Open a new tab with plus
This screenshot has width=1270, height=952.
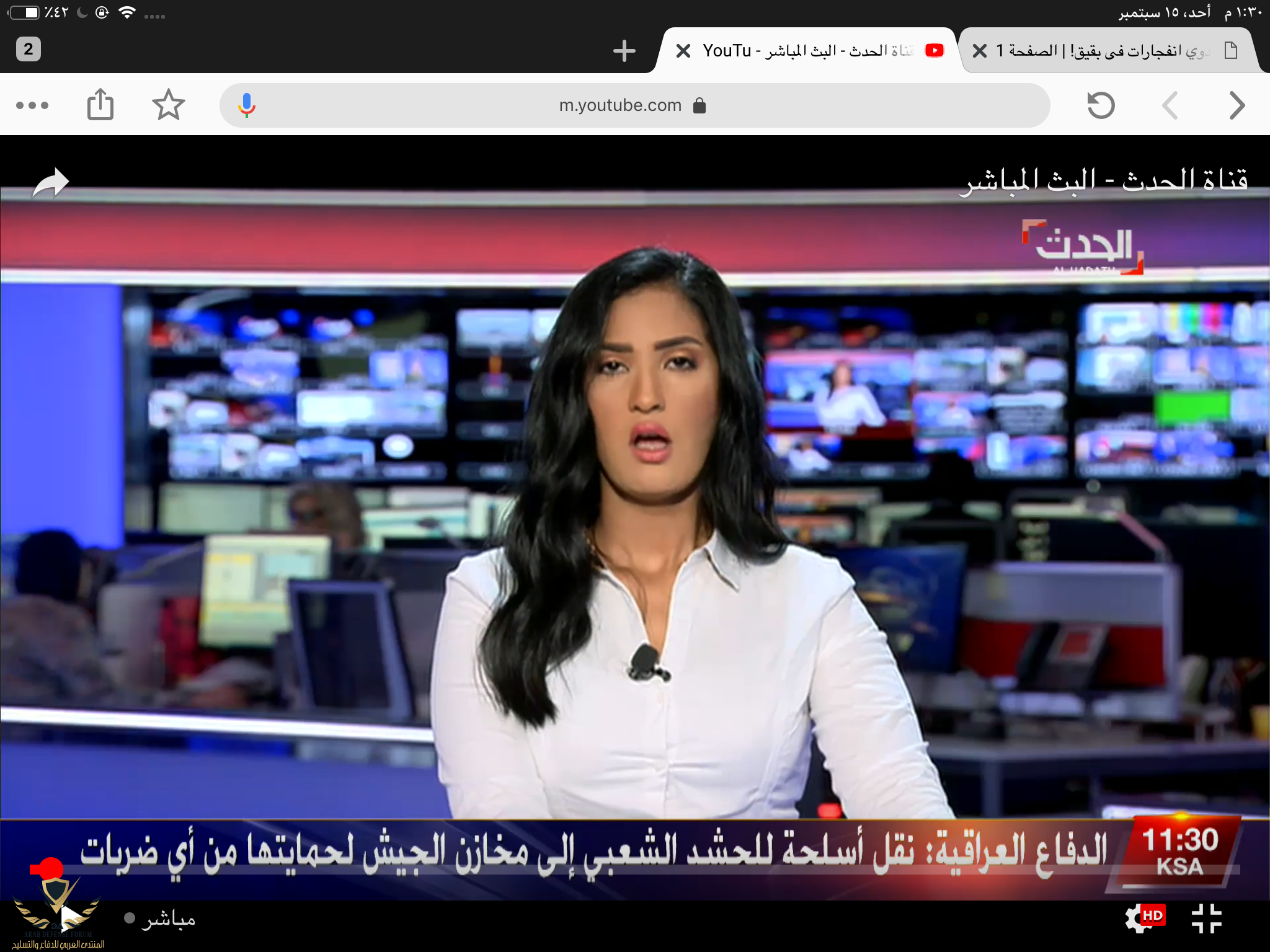(x=624, y=51)
